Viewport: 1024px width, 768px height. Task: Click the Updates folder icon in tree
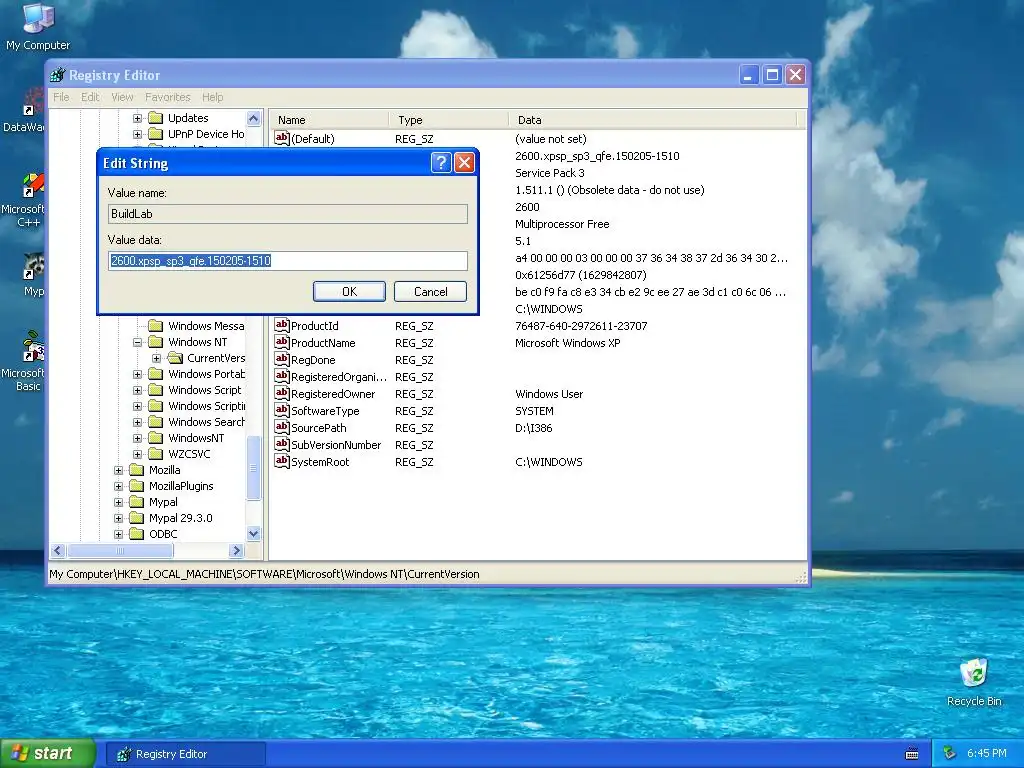tap(155, 118)
